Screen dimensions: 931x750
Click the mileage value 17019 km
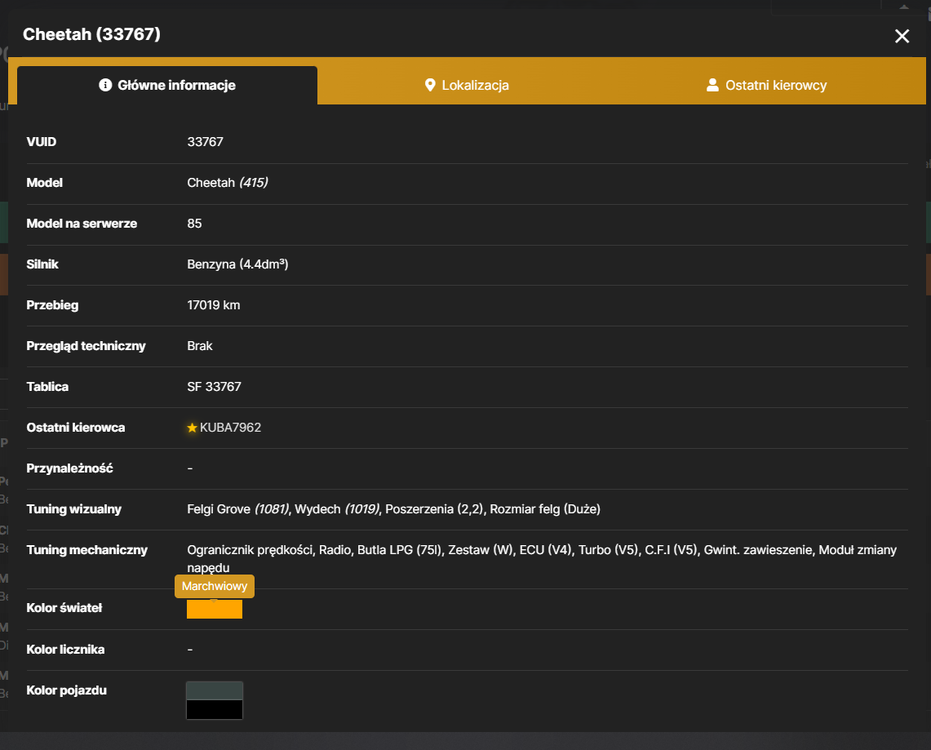214,305
